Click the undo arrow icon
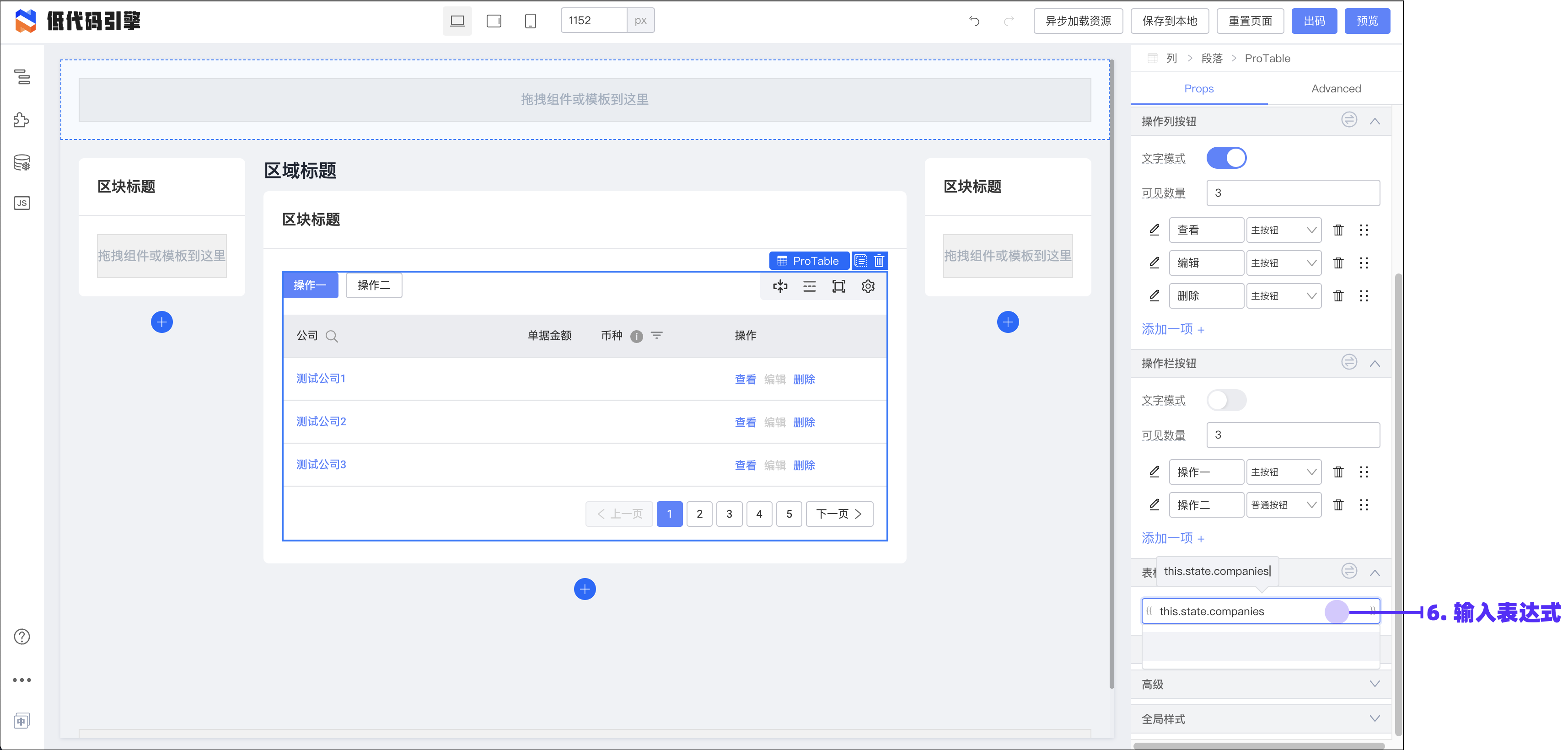 pyautogui.click(x=974, y=21)
